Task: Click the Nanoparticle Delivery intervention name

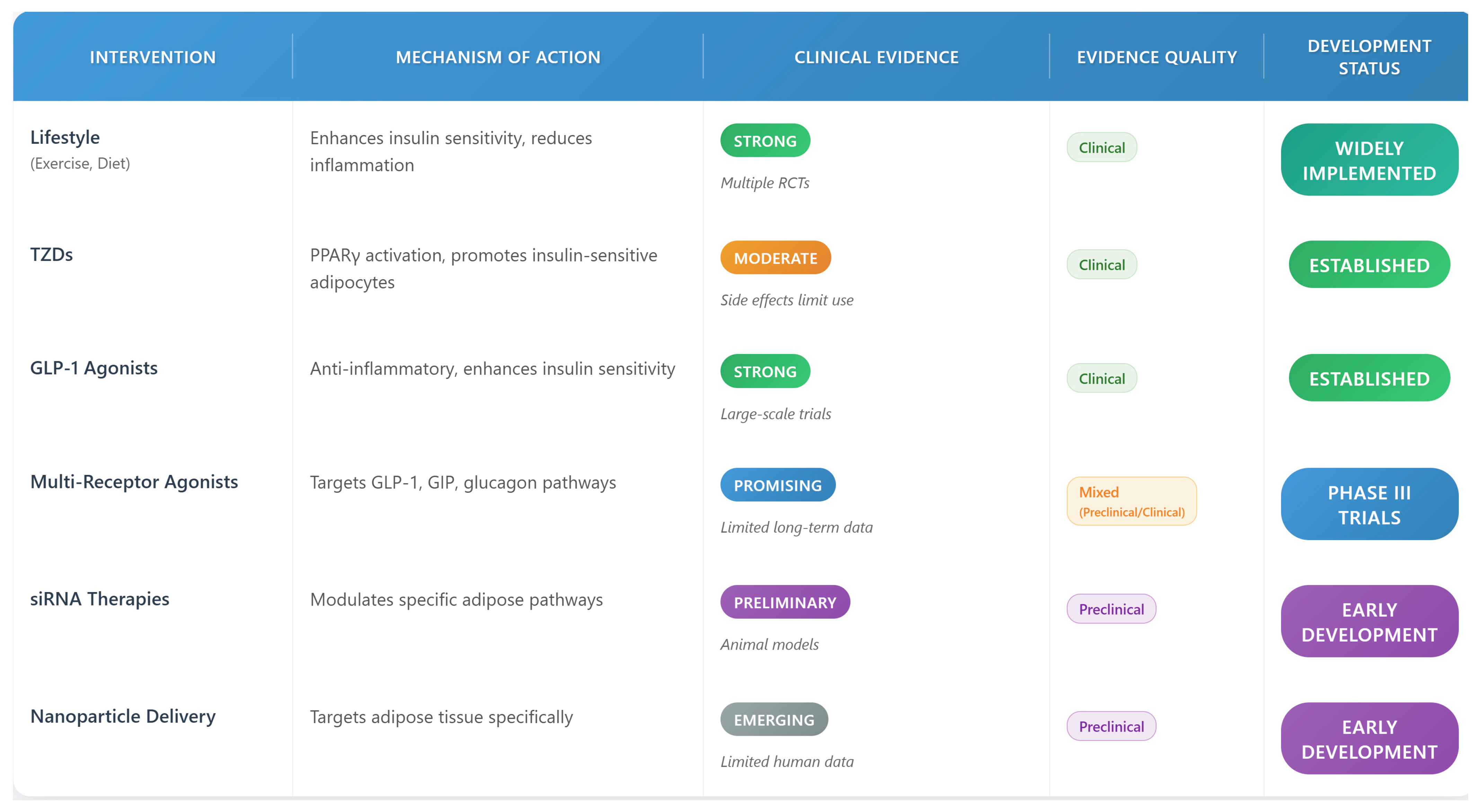Action: (123, 716)
